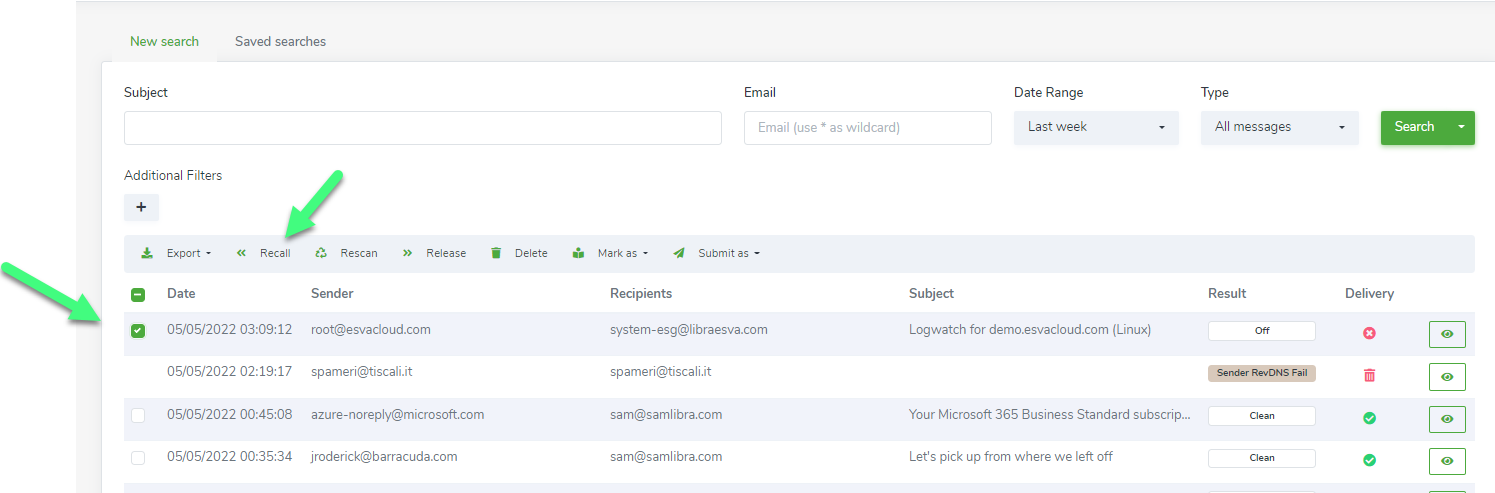The height and width of the screenshot is (493, 1495).
Task: Click the Subject column header
Action: click(931, 294)
